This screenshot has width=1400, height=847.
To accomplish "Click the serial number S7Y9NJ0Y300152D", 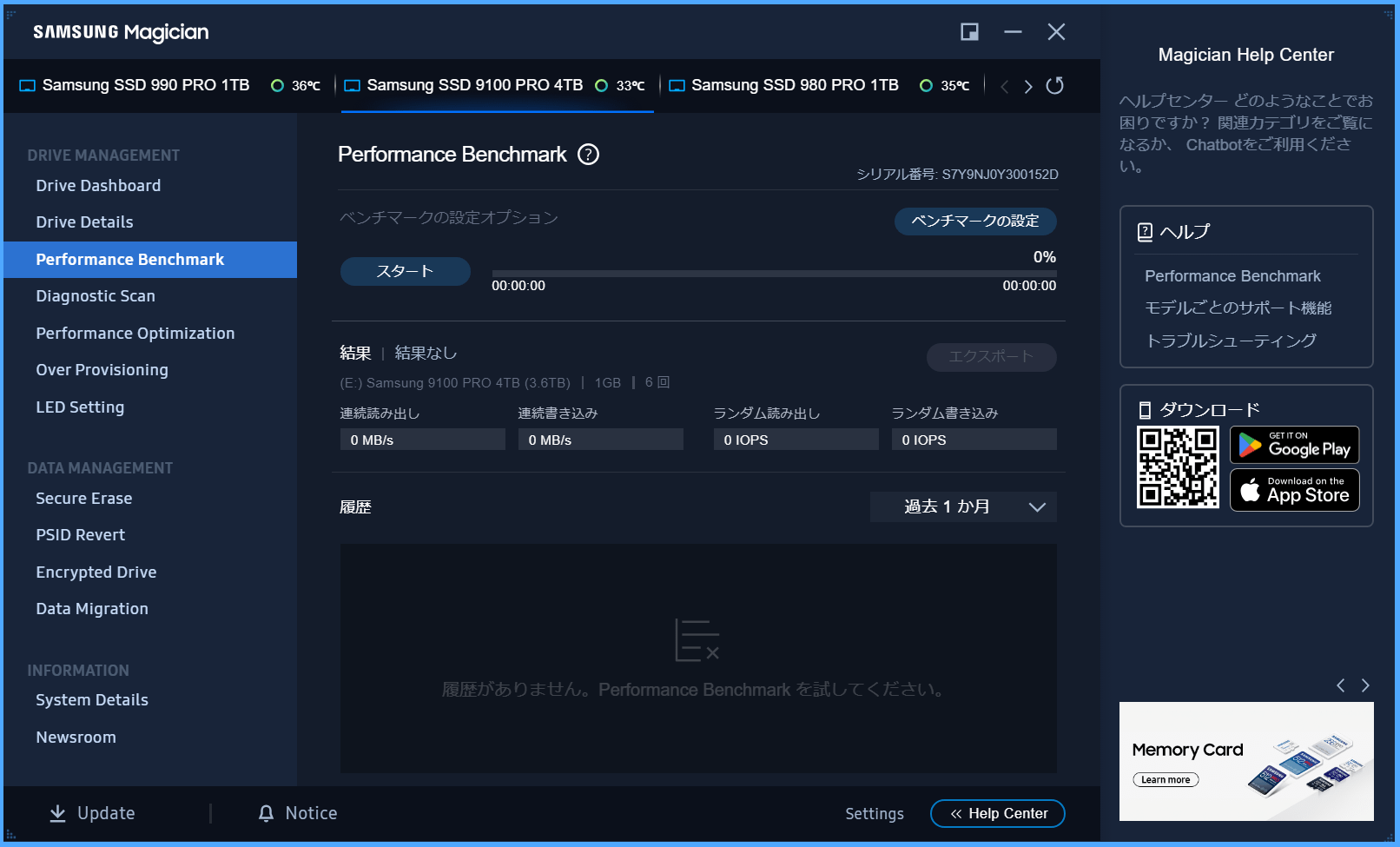I will point(1000,175).
